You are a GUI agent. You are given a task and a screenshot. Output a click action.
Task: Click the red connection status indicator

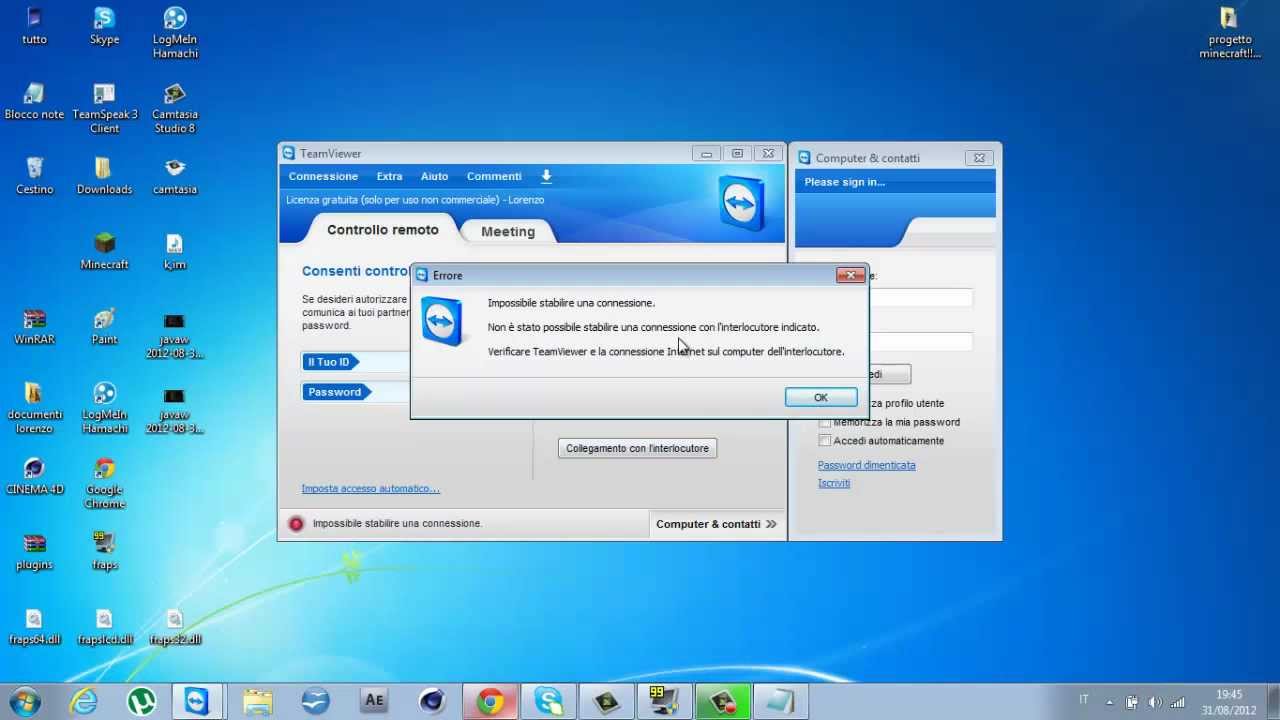pyautogui.click(x=295, y=524)
